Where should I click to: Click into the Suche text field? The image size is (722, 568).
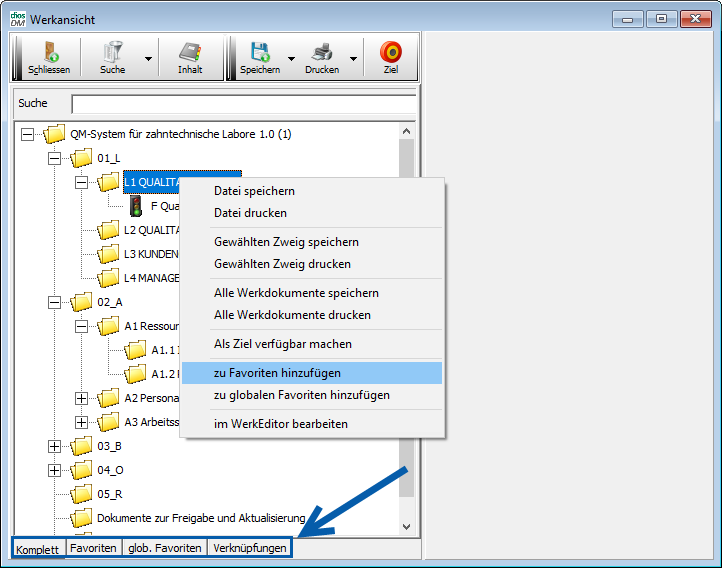pos(243,104)
